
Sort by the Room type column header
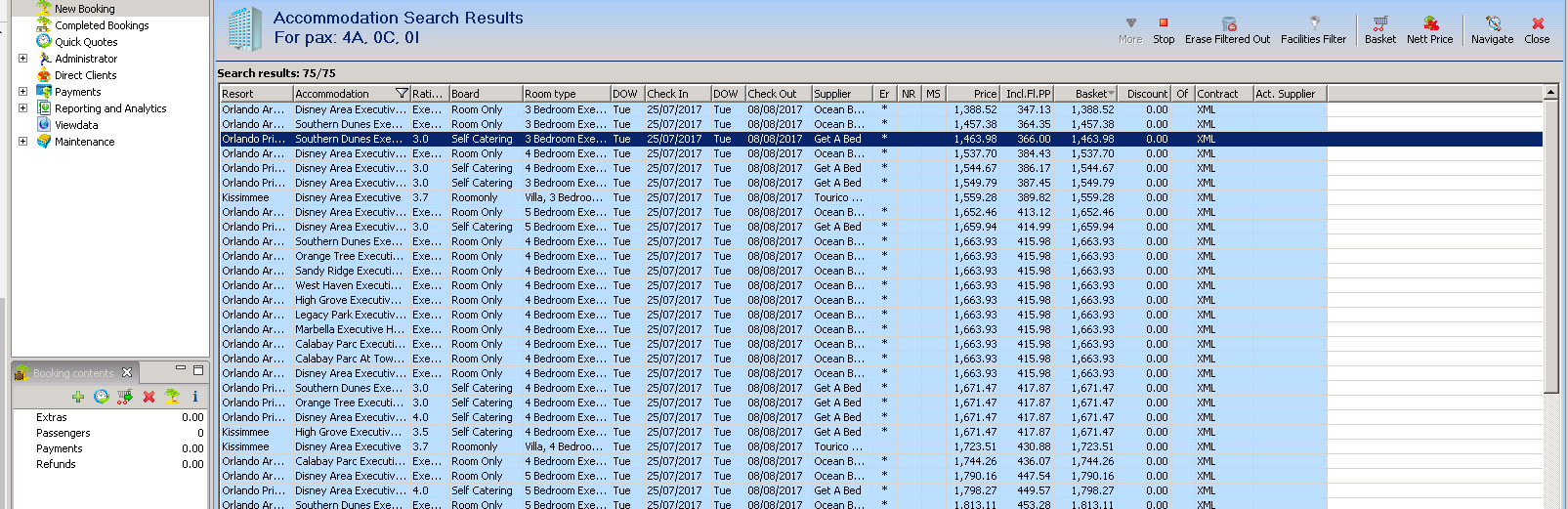[567, 94]
